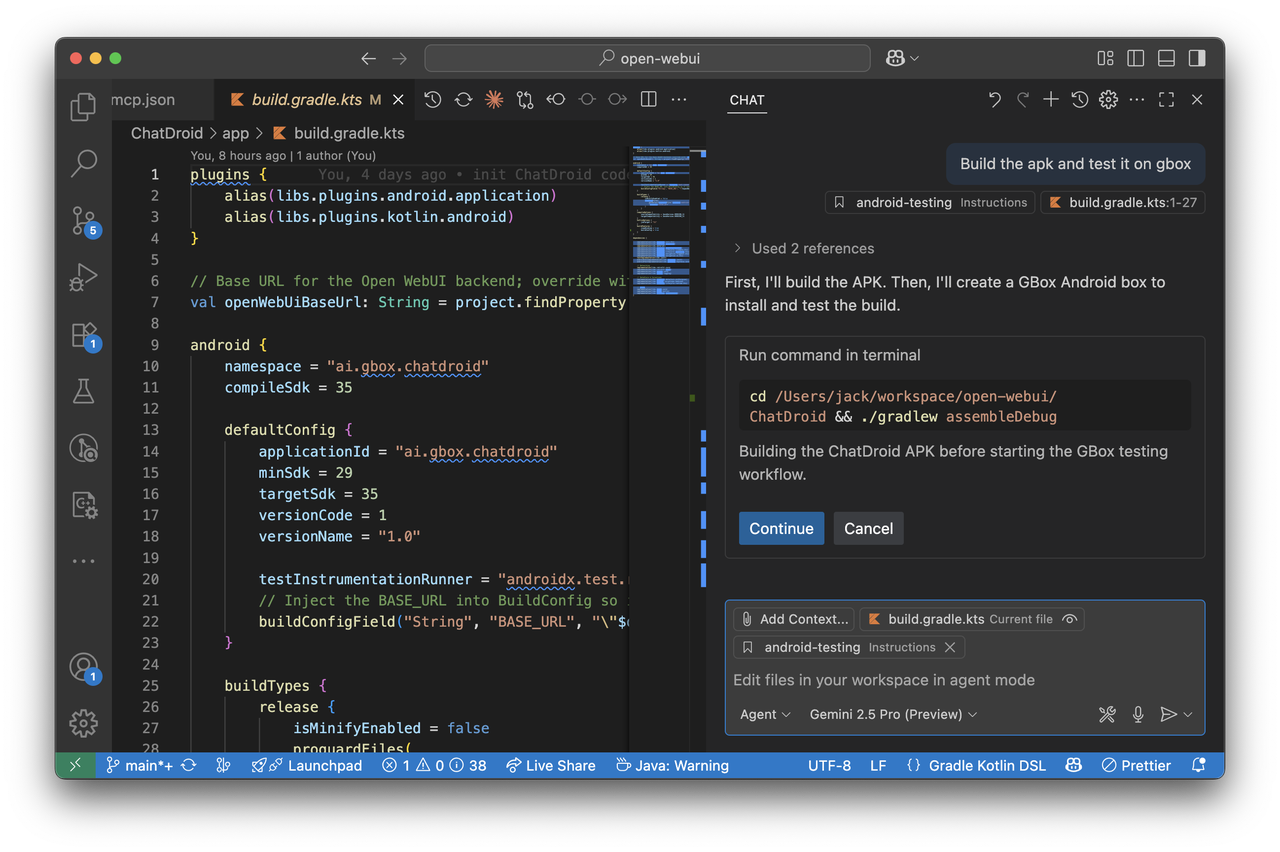1280x852 pixels.
Task: Click Java: Warning status item
Action: pos(672,765)
